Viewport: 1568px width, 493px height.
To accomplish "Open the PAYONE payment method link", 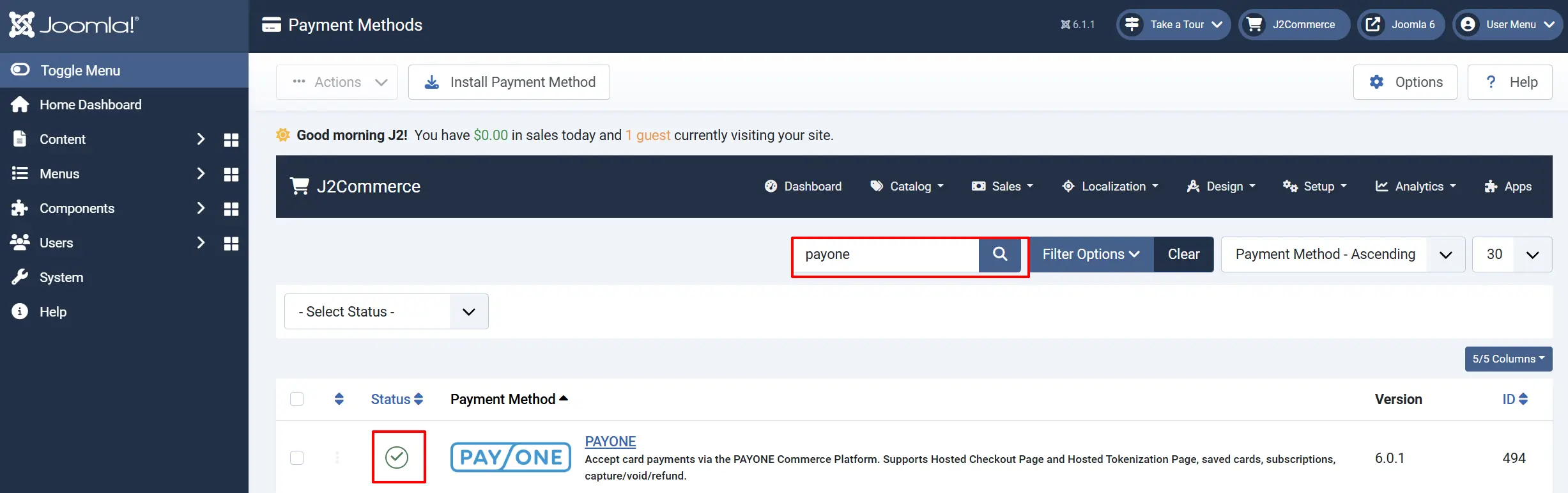I will 610,441.
